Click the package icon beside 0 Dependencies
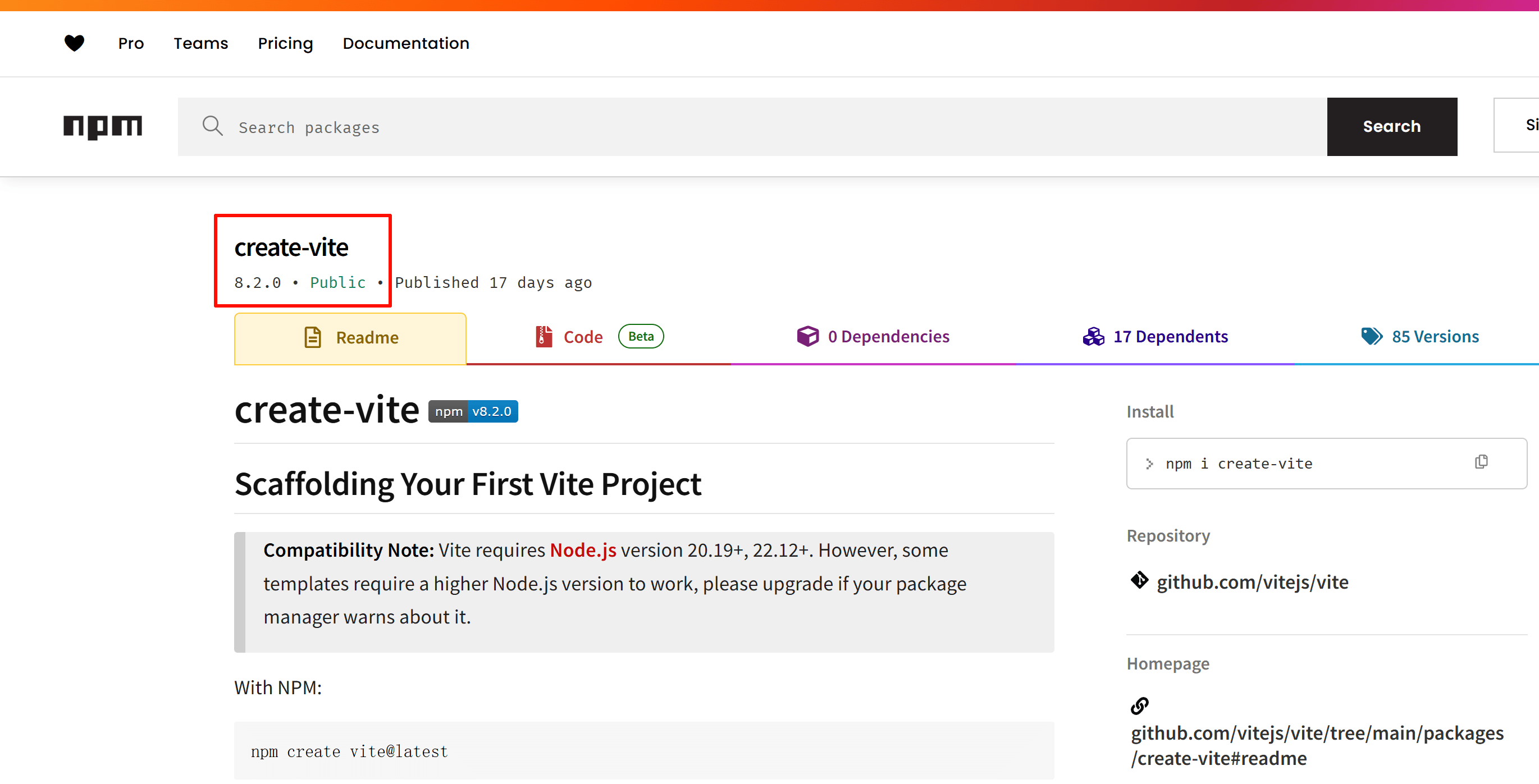The image size is (1539, 784). click(808, 336)
